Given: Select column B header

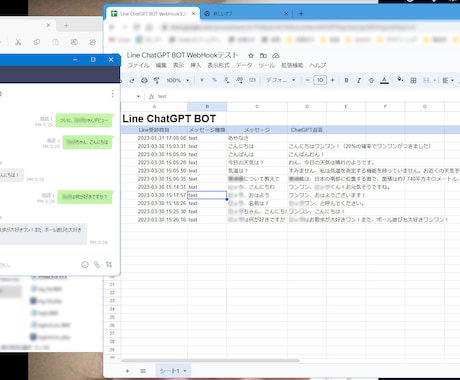Looking at the screenshot, I should pyautogui.click(x=207, y=107).
